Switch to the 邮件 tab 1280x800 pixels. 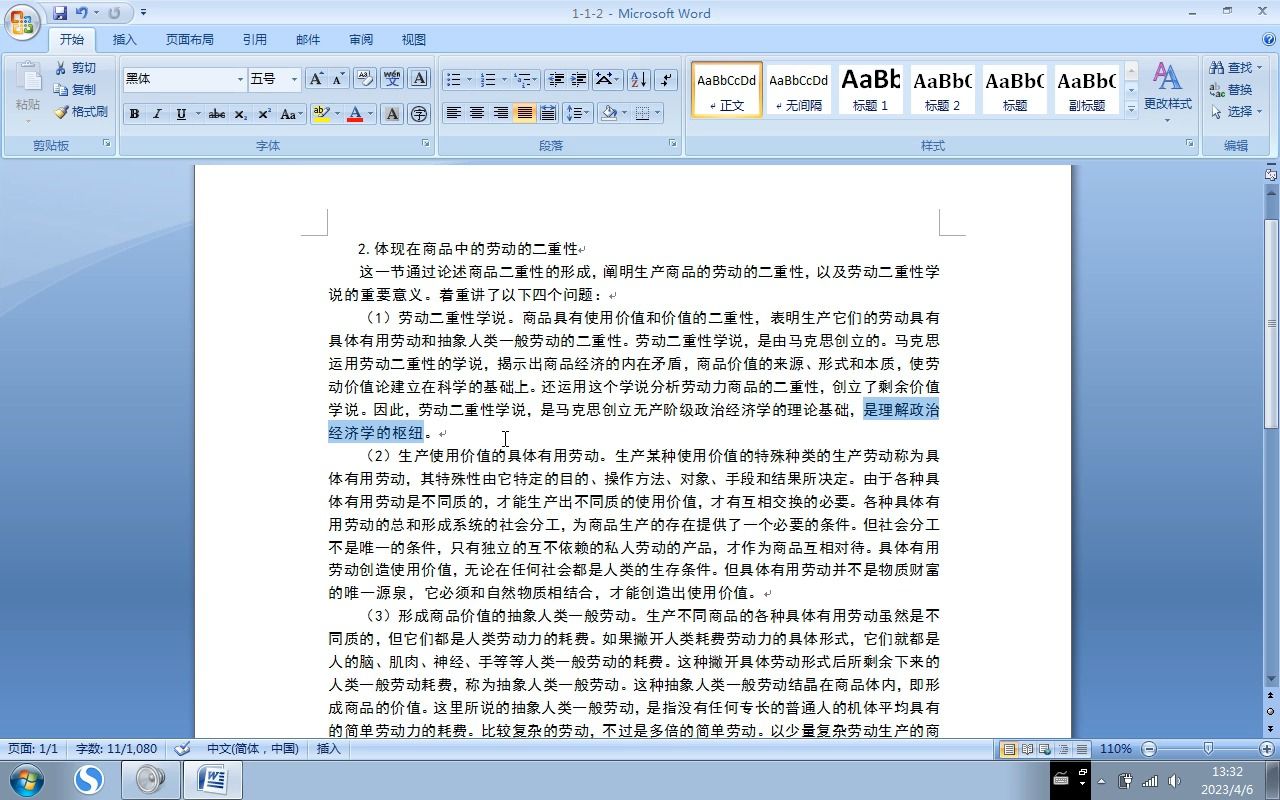click(308, 40)
